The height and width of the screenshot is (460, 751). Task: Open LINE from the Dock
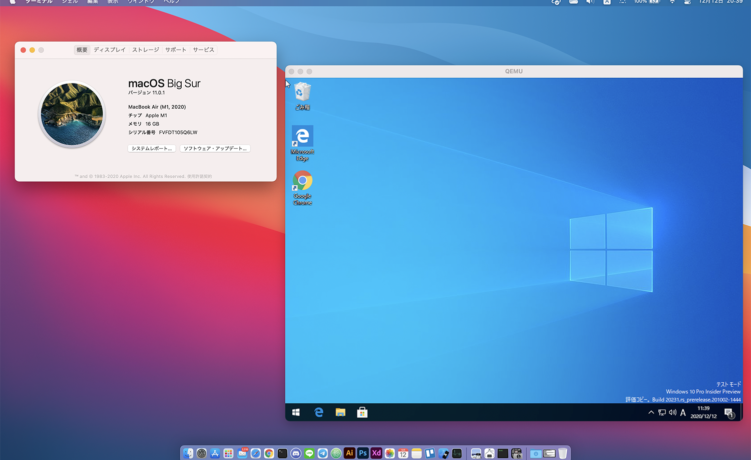pos(309,453)
